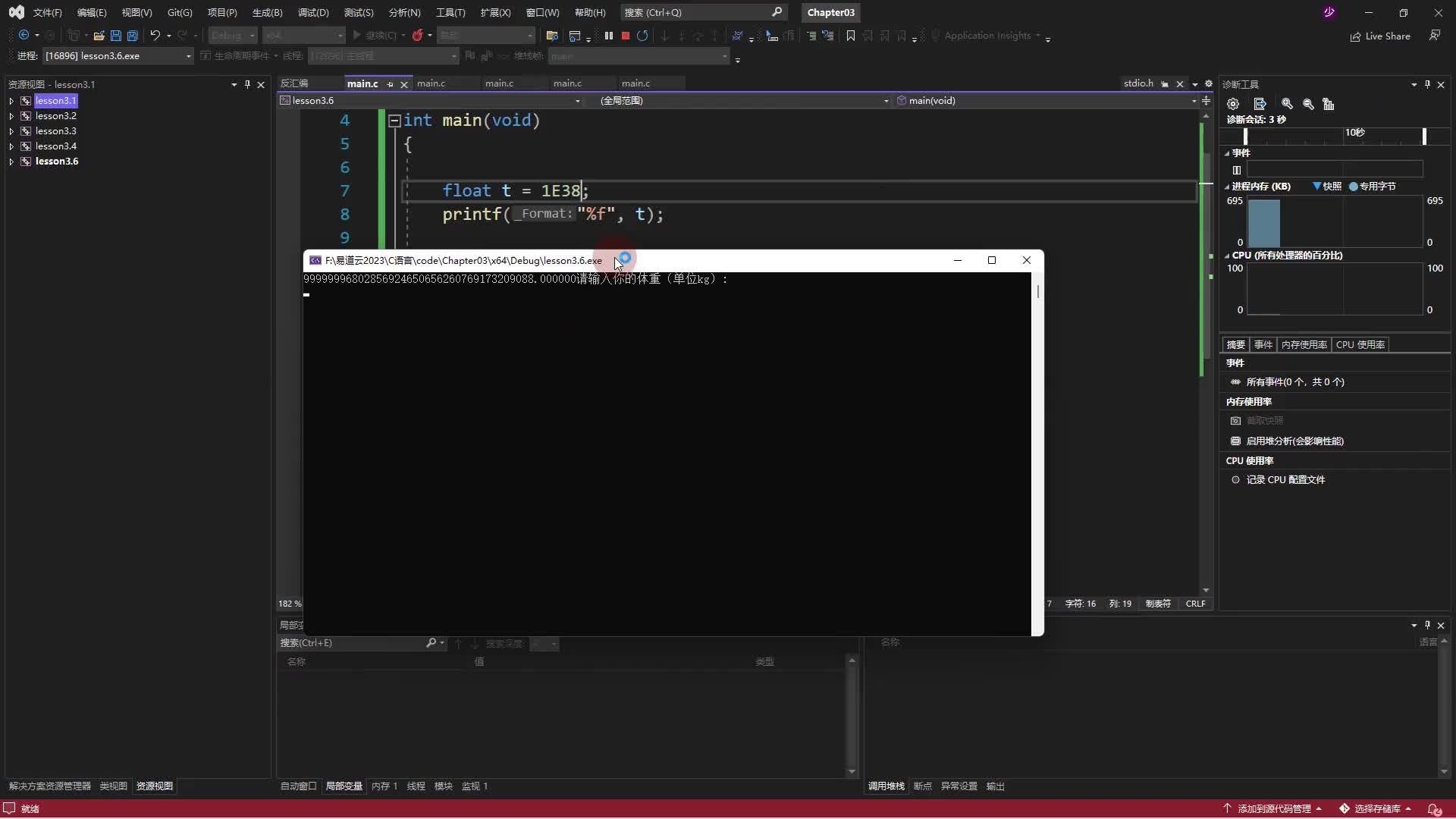This screenshot has height=819, width=1456.
Task: Open the File menu
Action: click(47, 12)
